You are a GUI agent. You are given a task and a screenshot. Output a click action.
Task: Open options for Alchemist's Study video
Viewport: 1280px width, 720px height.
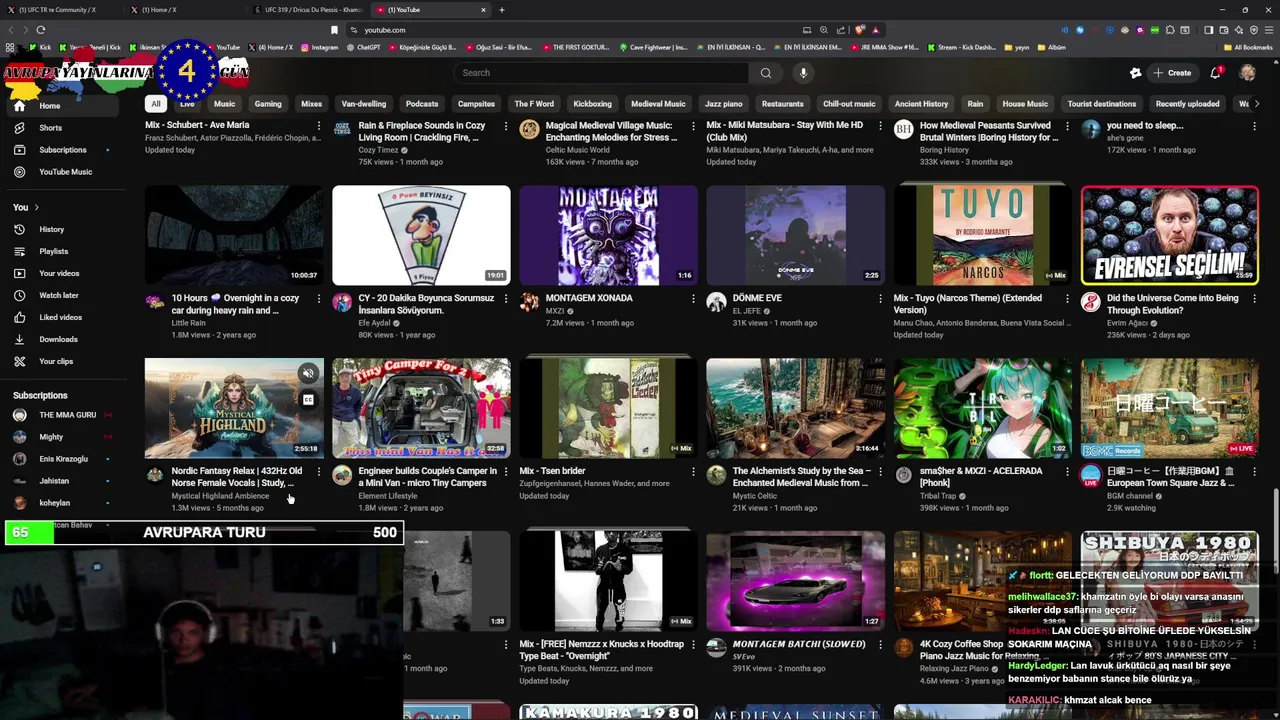tap(880, 471)
